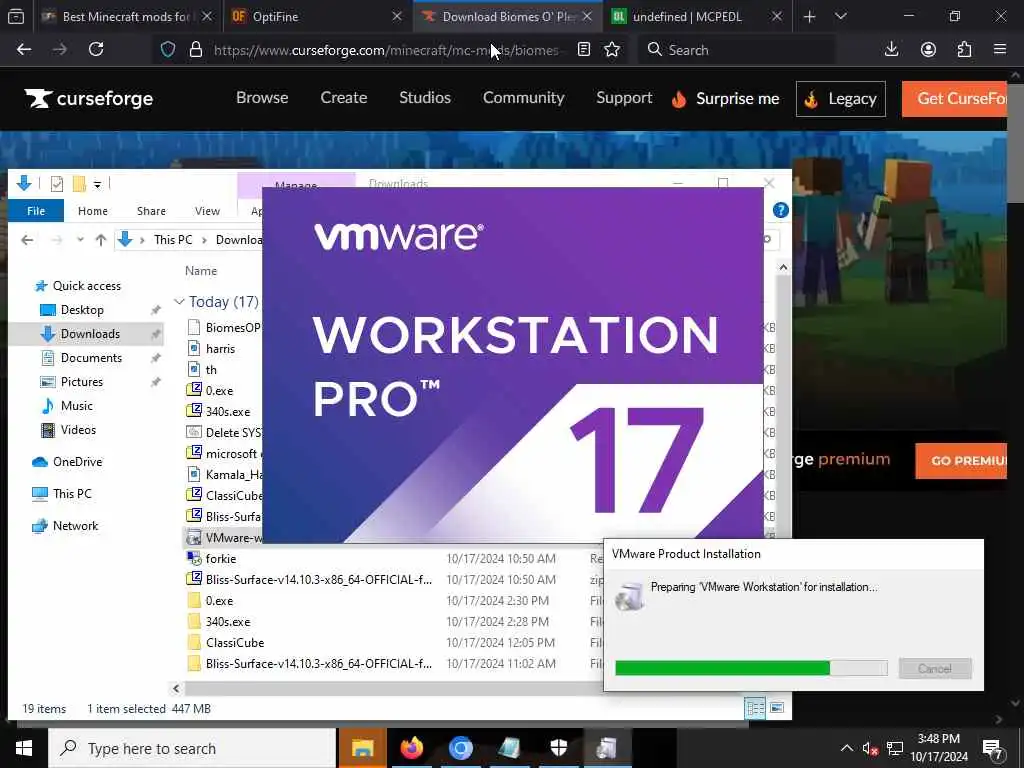Click site padlock security icon

point(195,50)
